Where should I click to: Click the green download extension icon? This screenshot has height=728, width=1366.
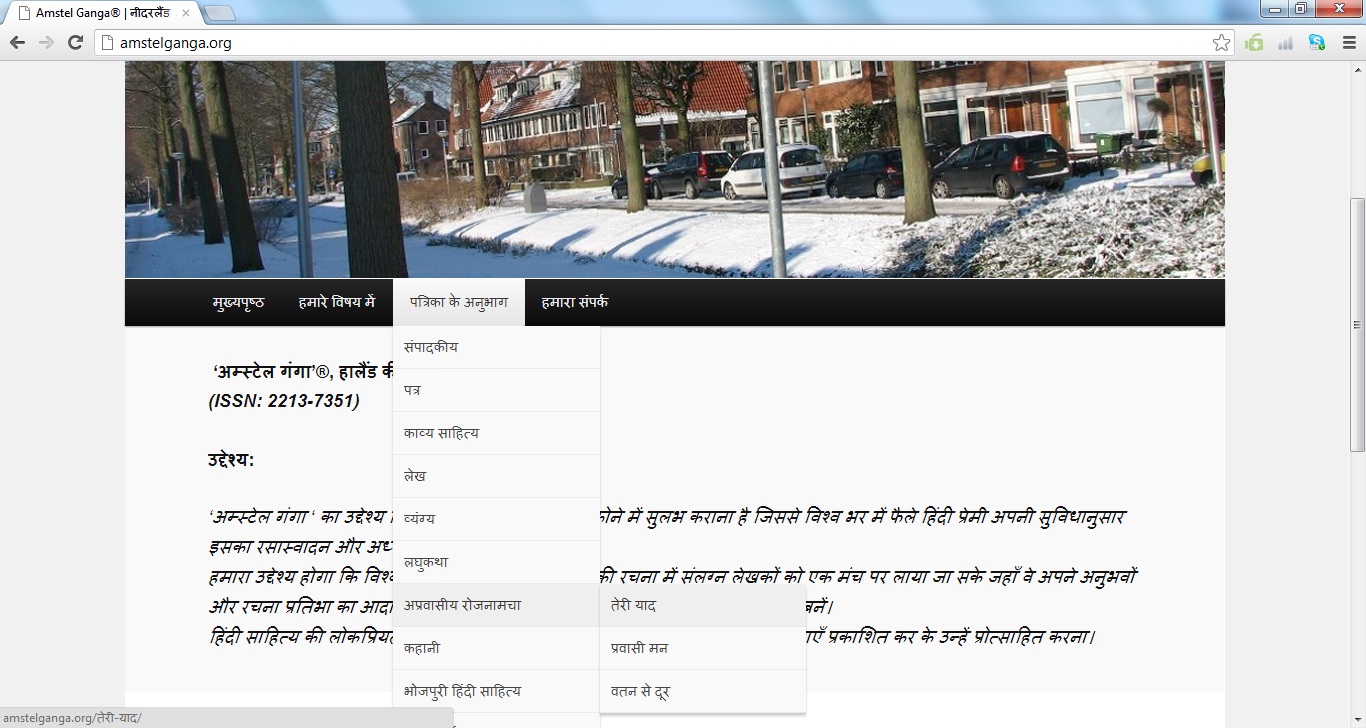pos(1254,42)
